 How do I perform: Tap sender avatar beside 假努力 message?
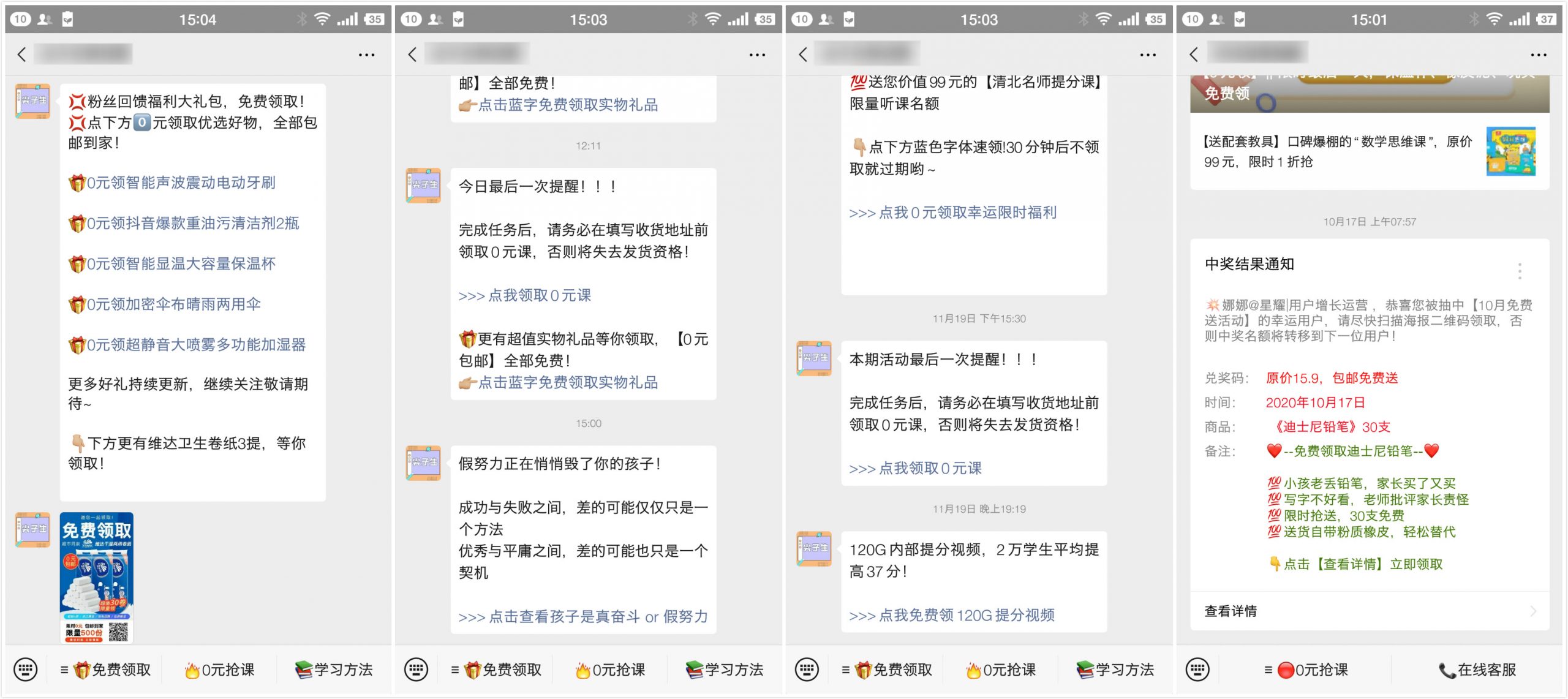tap(423, 463)
